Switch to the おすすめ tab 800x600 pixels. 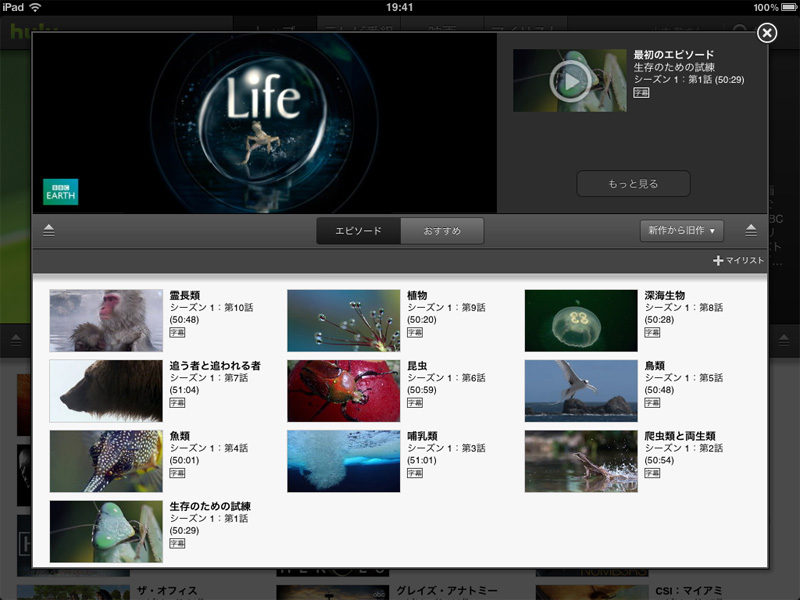pyautogui.click(x=442, y=231)
